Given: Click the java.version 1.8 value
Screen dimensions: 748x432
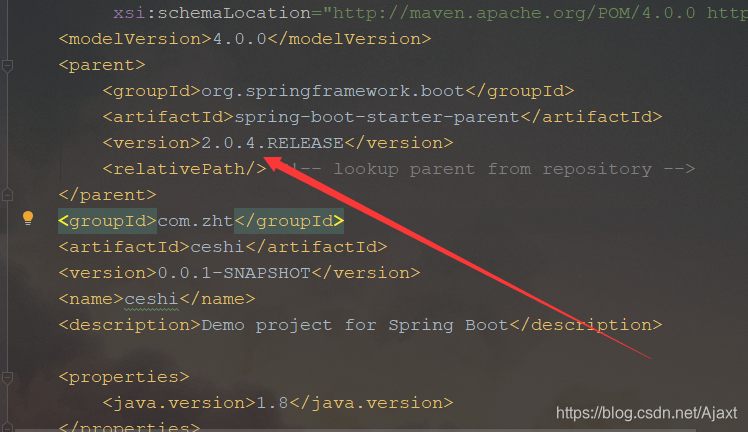Looking at the screenshot, I should click(272, 403).
